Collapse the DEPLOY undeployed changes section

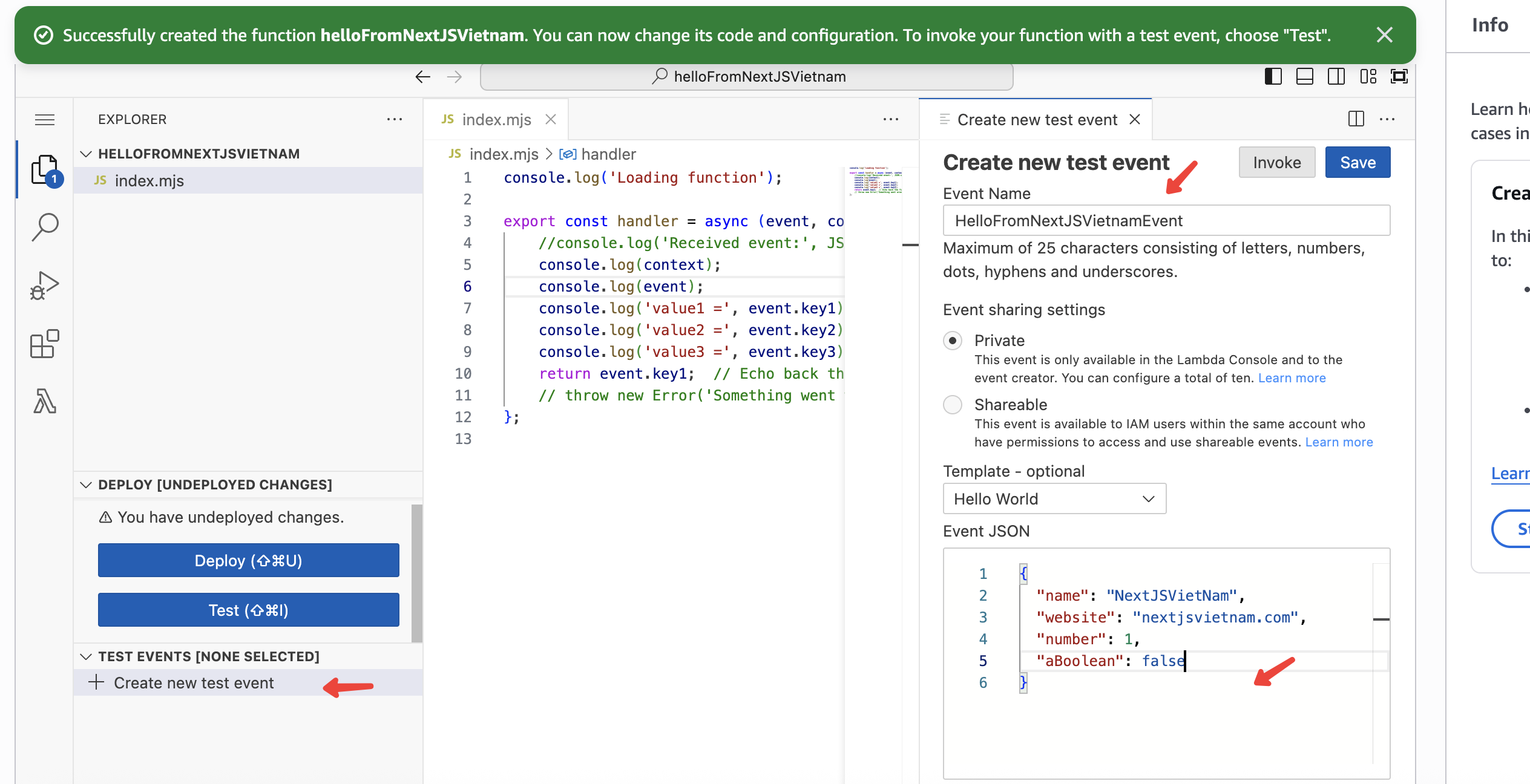[86, 485]
